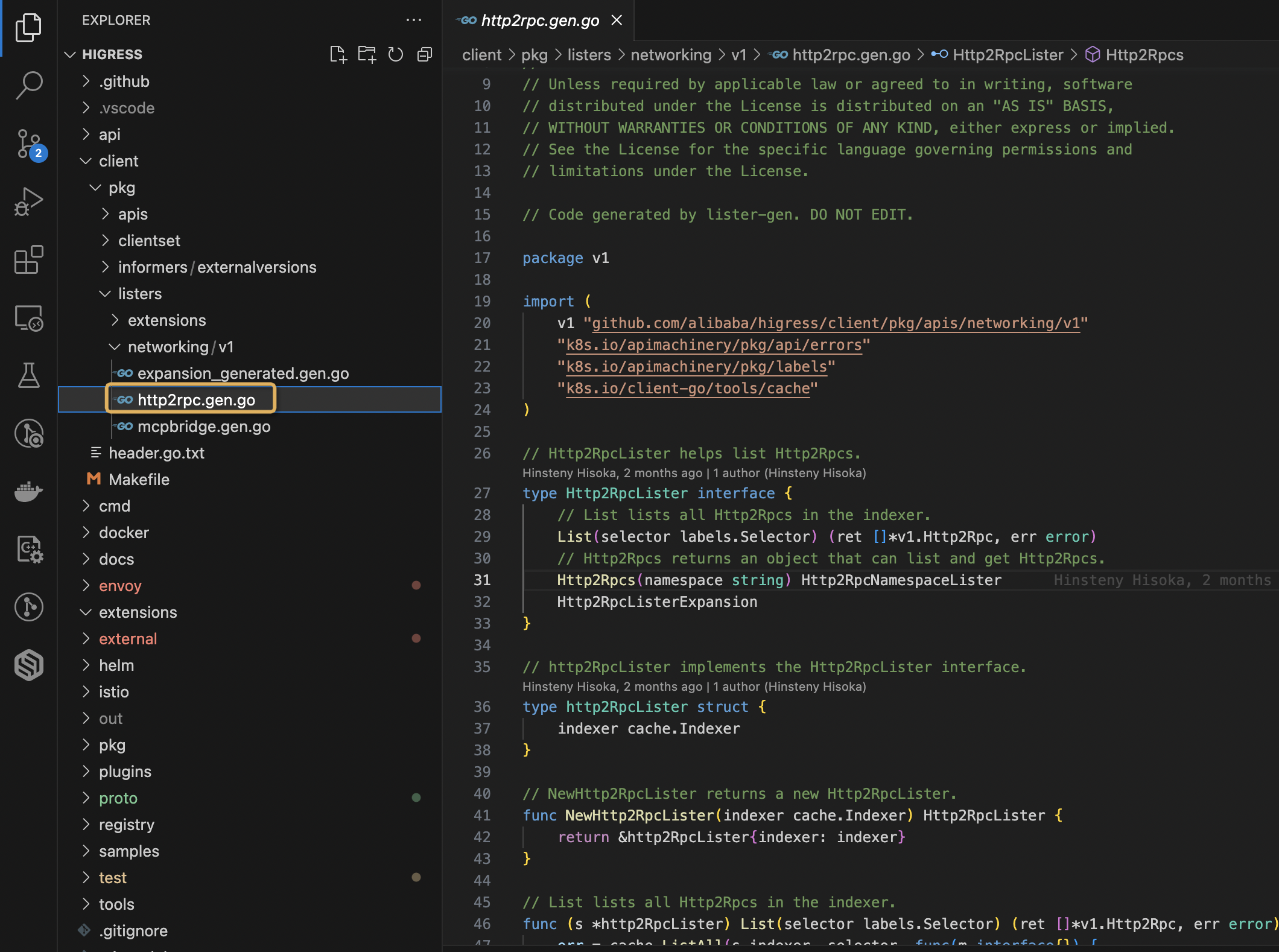Open the Run and Debug view

point(28,202)
